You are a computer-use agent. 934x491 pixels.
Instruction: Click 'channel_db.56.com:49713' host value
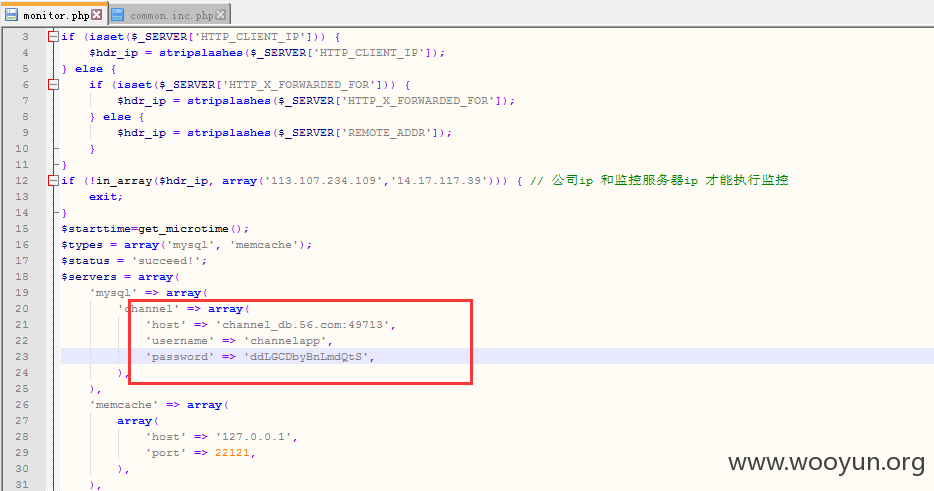tap(303, 325)
